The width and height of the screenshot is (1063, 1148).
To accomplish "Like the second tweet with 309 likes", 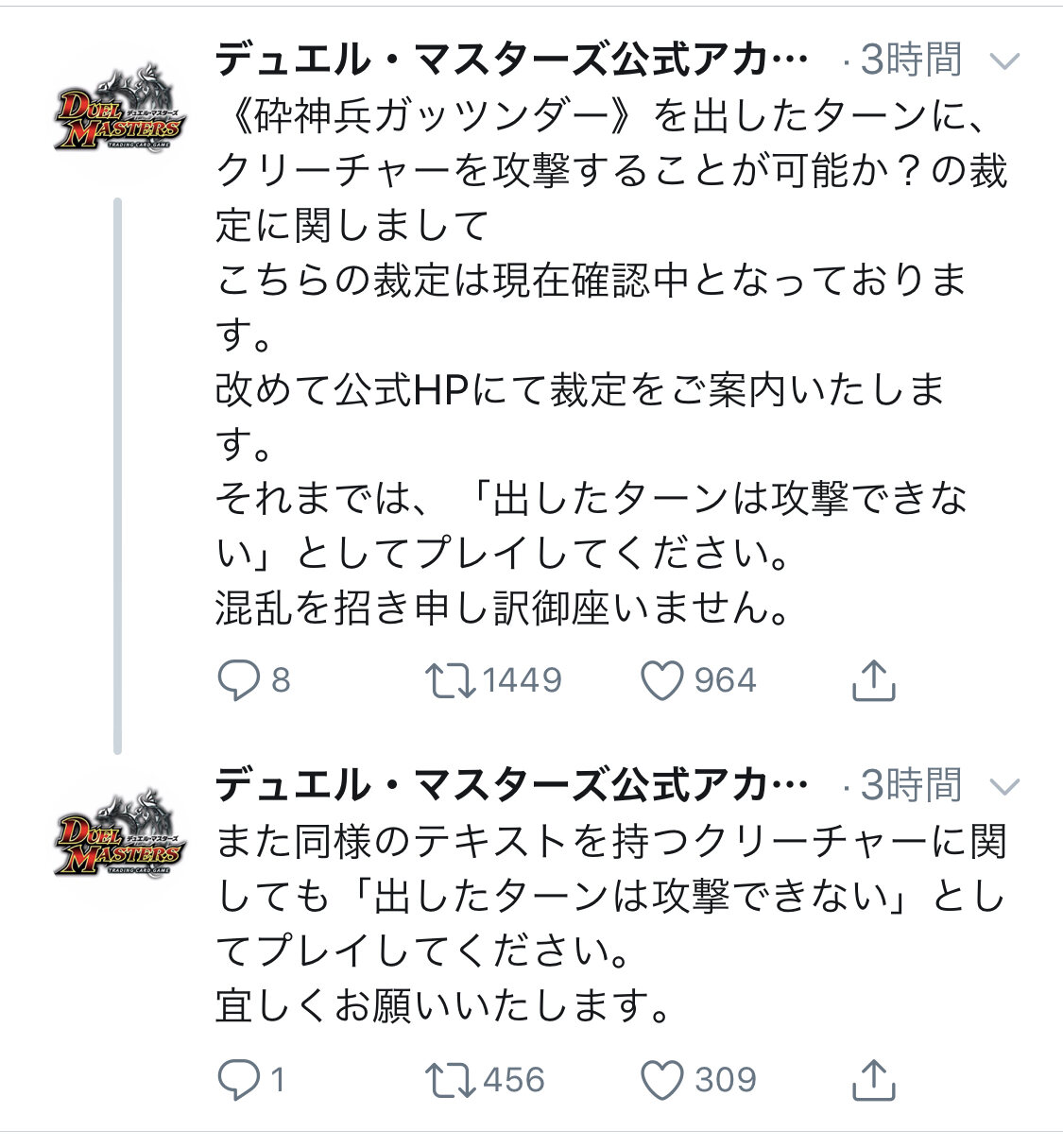I will (x=662, y=1080).
